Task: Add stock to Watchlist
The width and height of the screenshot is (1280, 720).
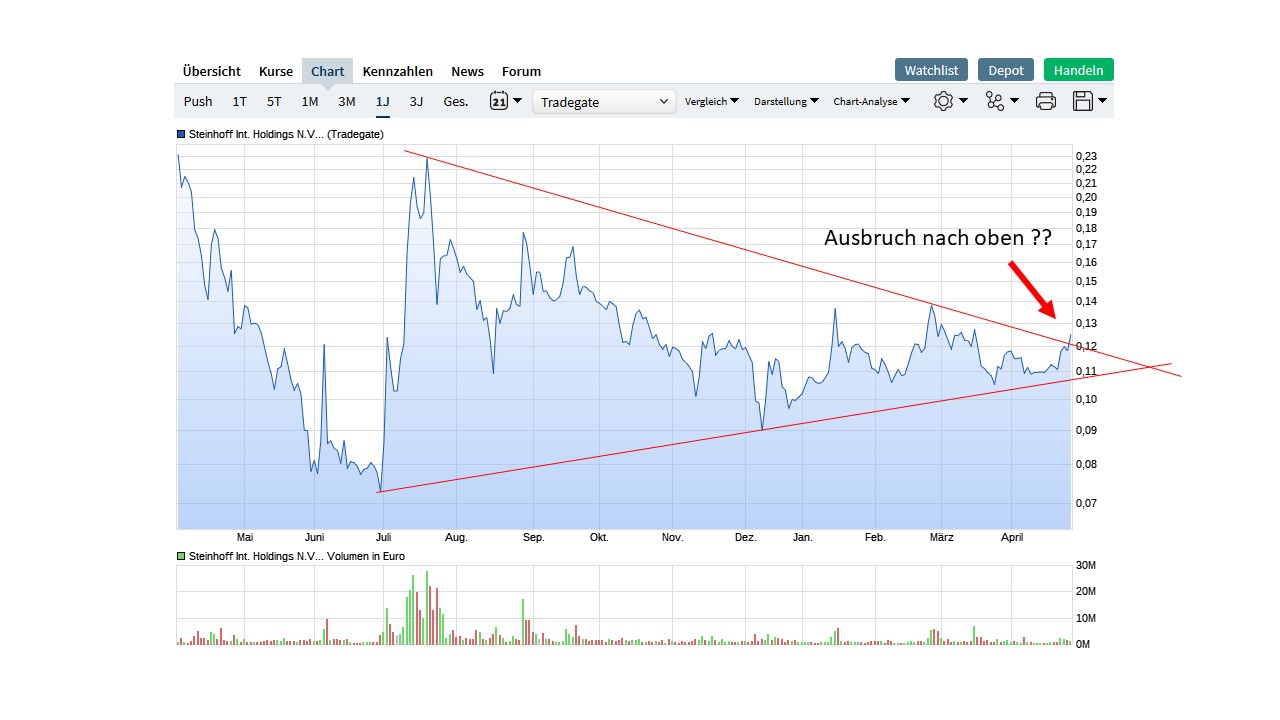Action: coord(930,69)
